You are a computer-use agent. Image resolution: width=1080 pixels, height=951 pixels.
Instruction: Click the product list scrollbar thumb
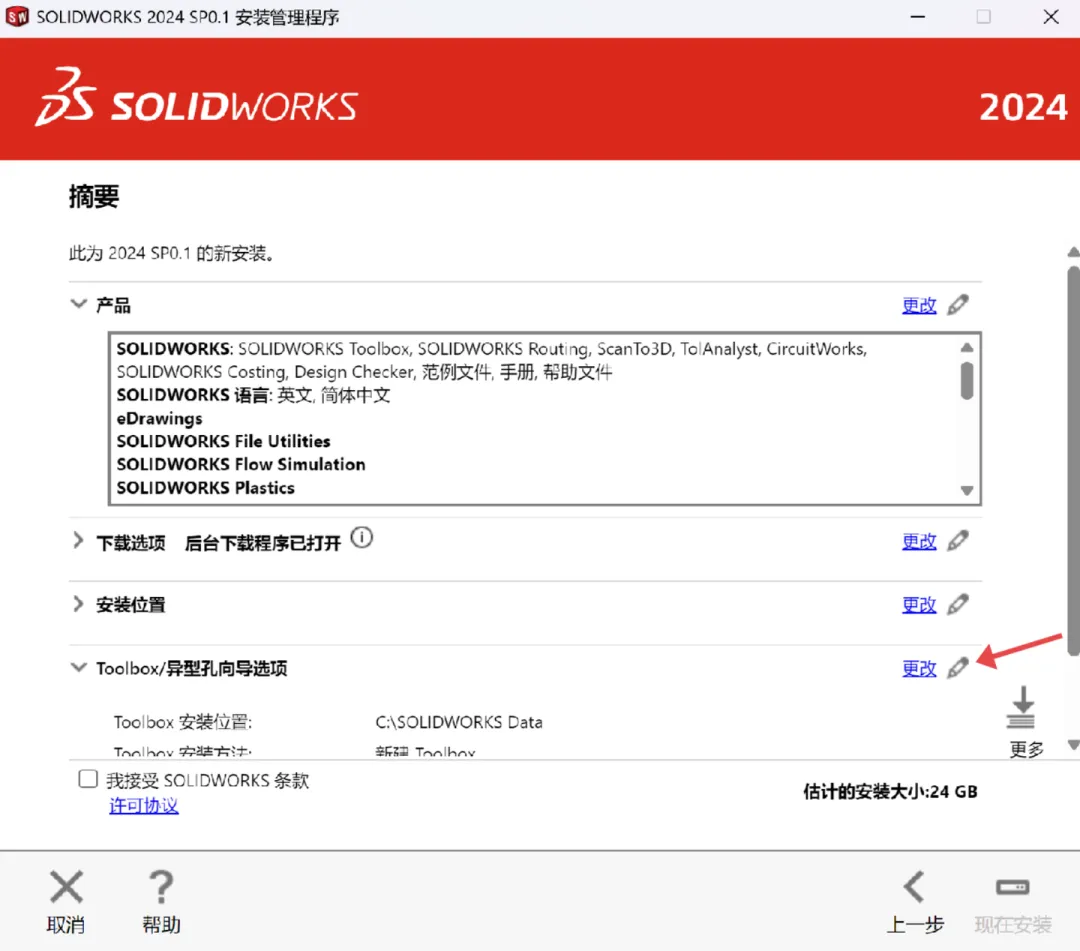[967, 380]
